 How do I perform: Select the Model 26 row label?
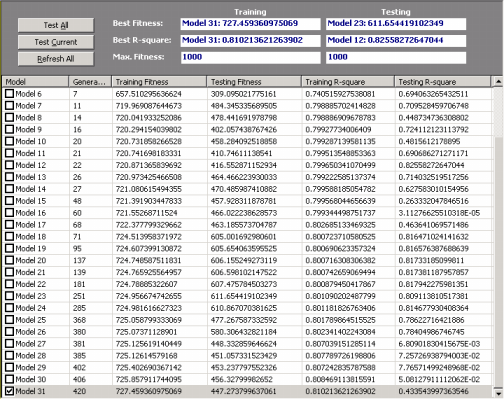point(31,332)
